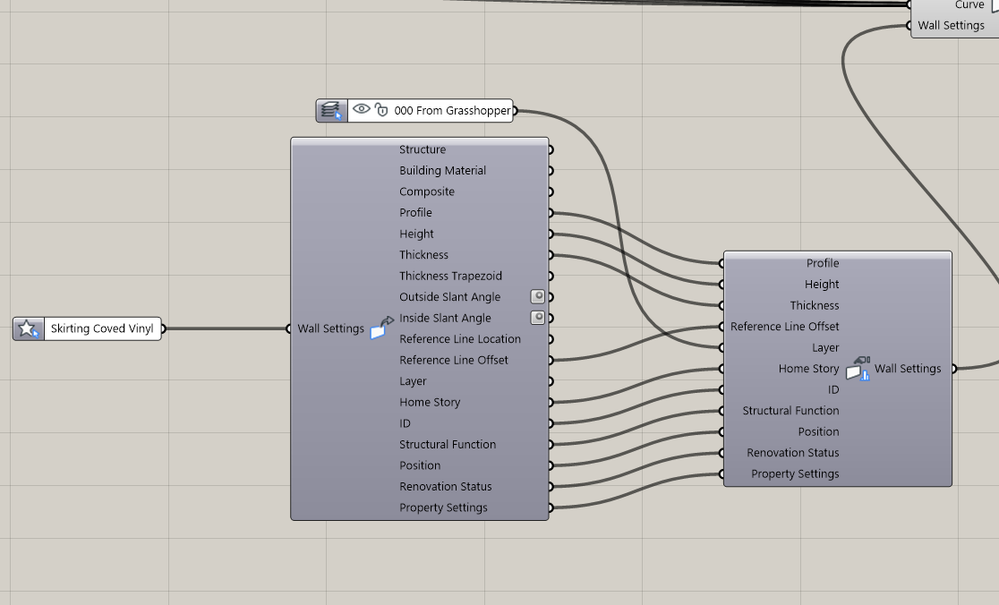Click the expression icon next to Inside Slant Angle
Image resolution: width=999 pixels, height=605 pixels.
[x=538, y=317]
